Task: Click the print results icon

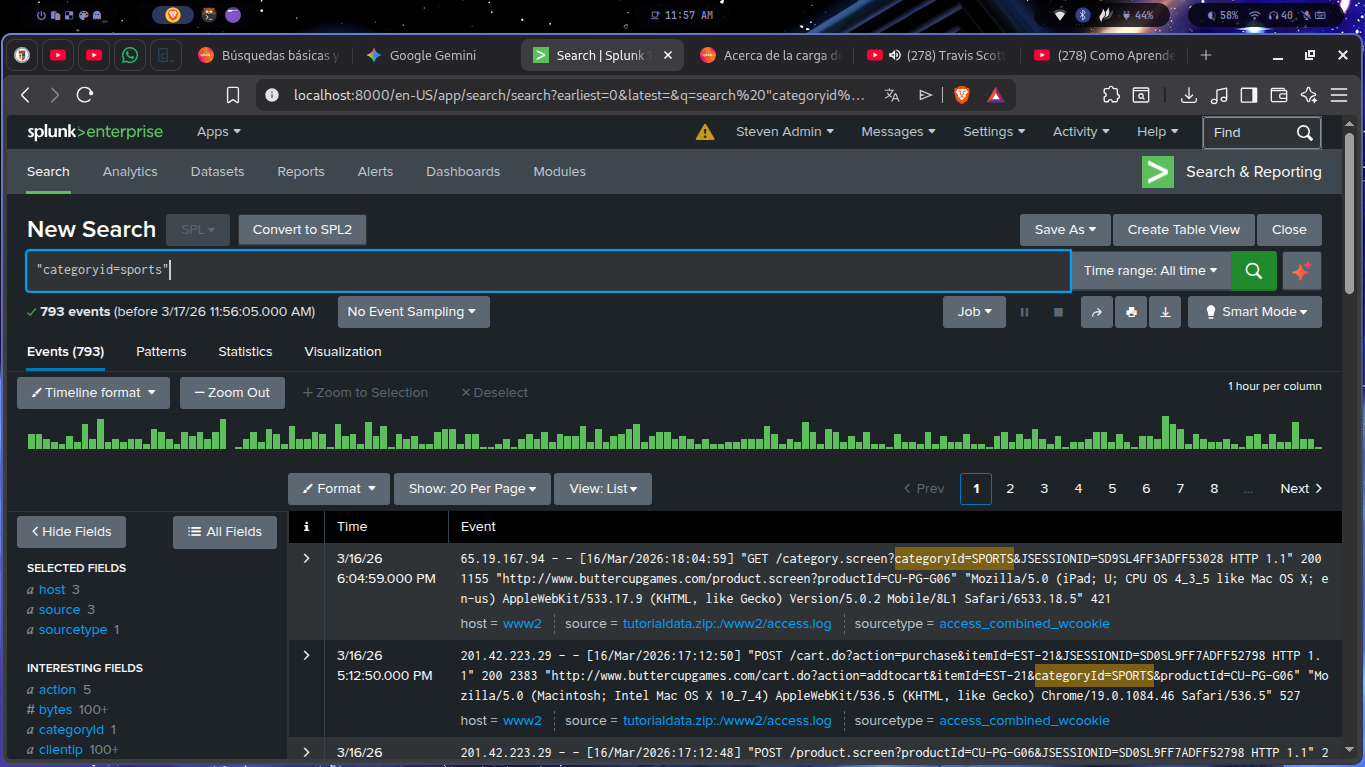Action: [1131, 312]
